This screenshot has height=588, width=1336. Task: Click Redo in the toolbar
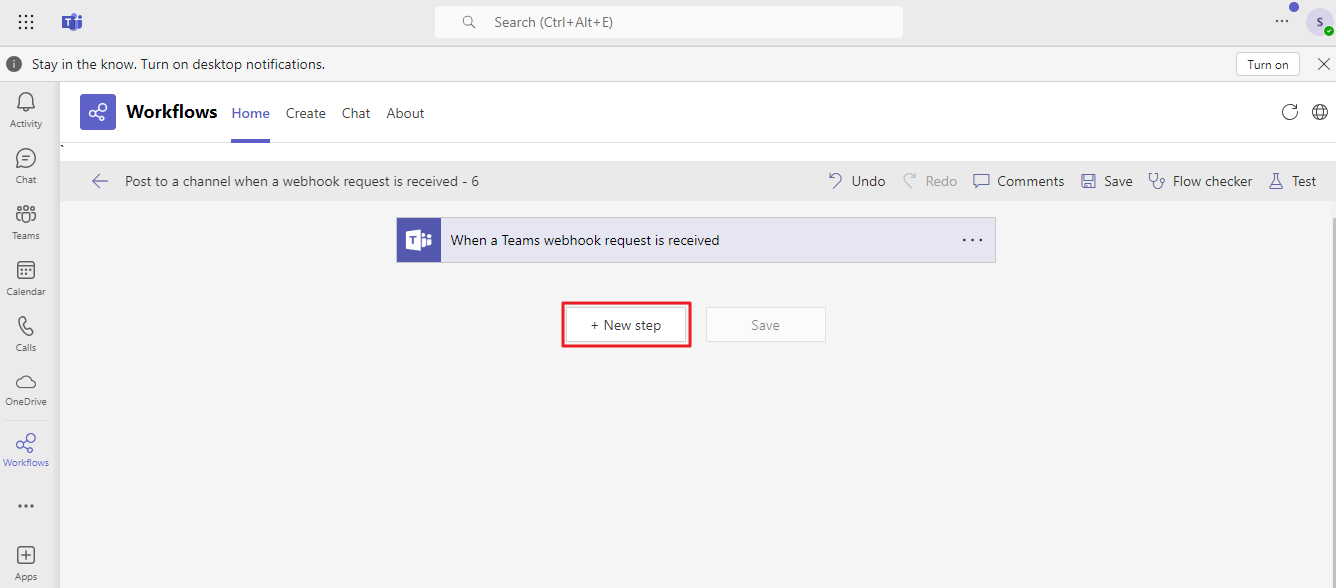click(930, 181)
